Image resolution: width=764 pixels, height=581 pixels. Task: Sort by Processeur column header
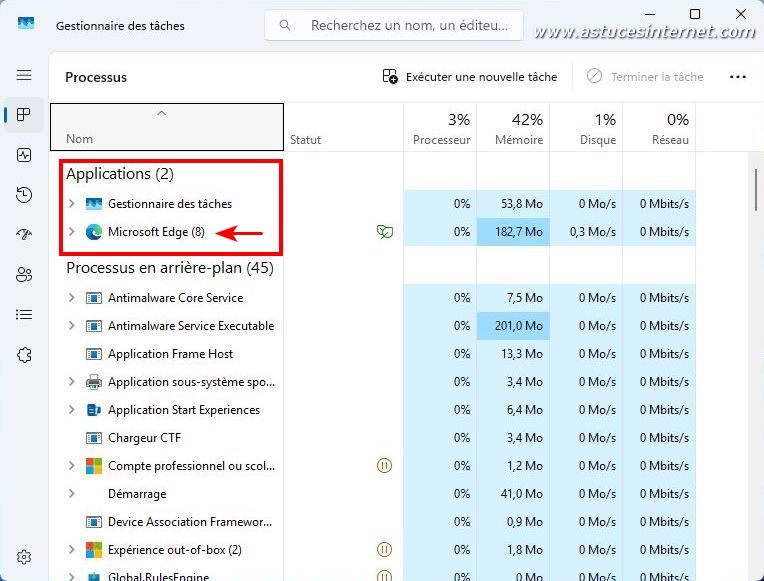[x=441, y=128]
